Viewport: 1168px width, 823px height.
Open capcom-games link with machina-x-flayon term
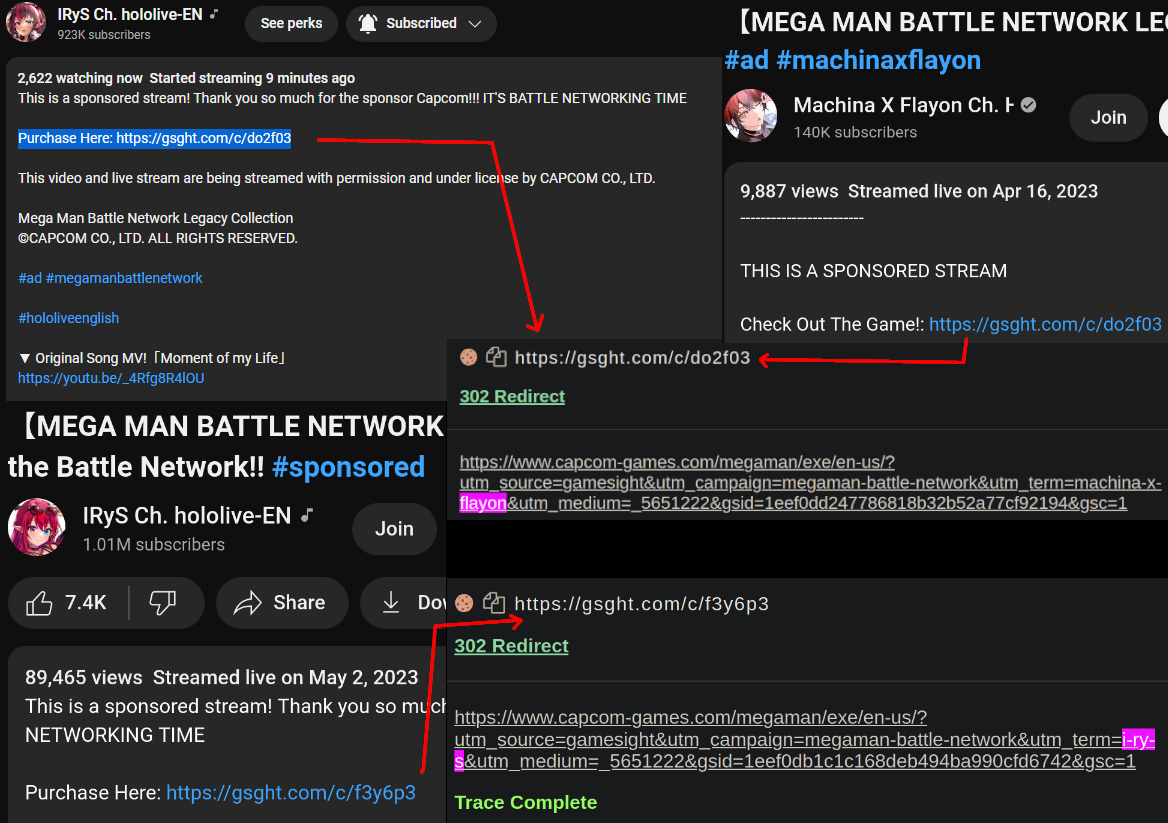coord(810,483)
